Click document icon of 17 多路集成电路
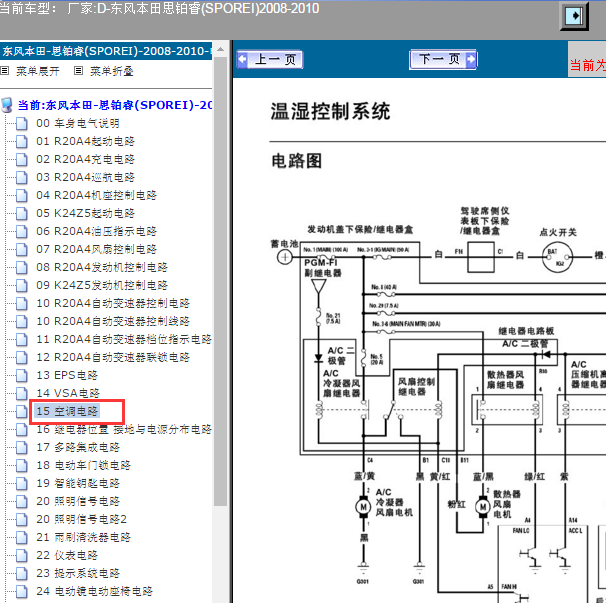 pos(22,448)
